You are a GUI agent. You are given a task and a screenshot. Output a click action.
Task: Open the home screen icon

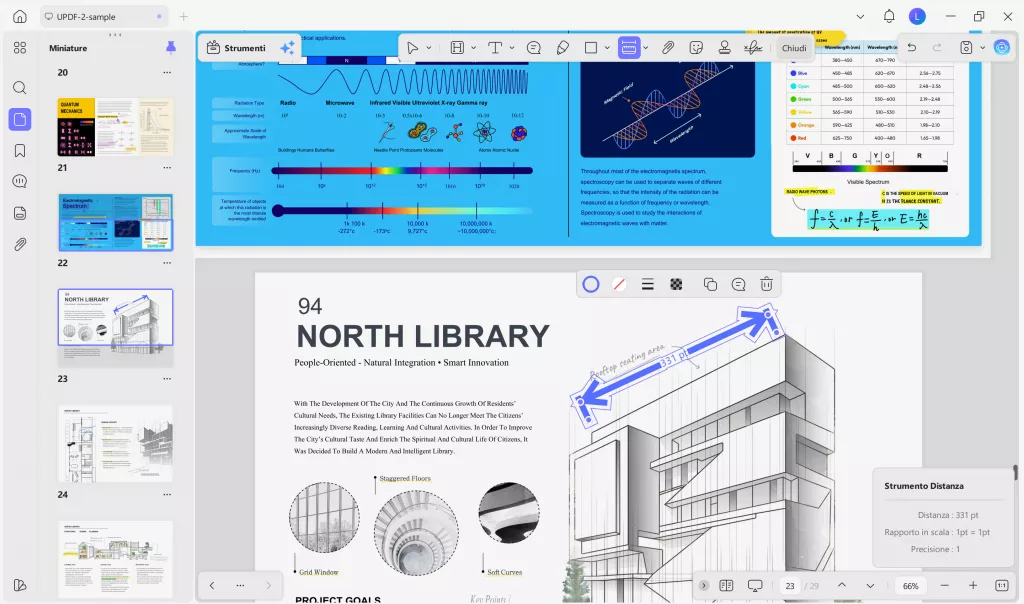pos(20,16)
